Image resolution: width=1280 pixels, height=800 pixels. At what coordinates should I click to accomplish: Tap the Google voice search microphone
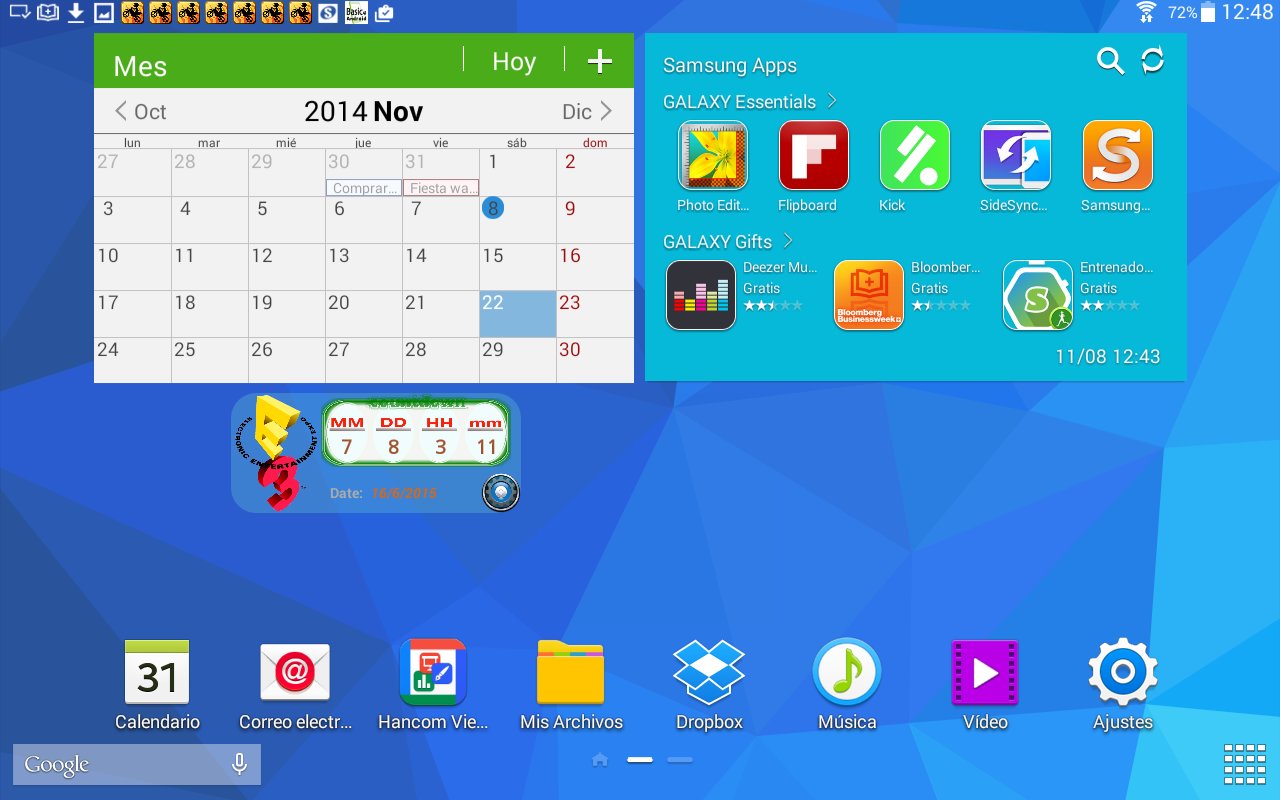pos(239,764)
